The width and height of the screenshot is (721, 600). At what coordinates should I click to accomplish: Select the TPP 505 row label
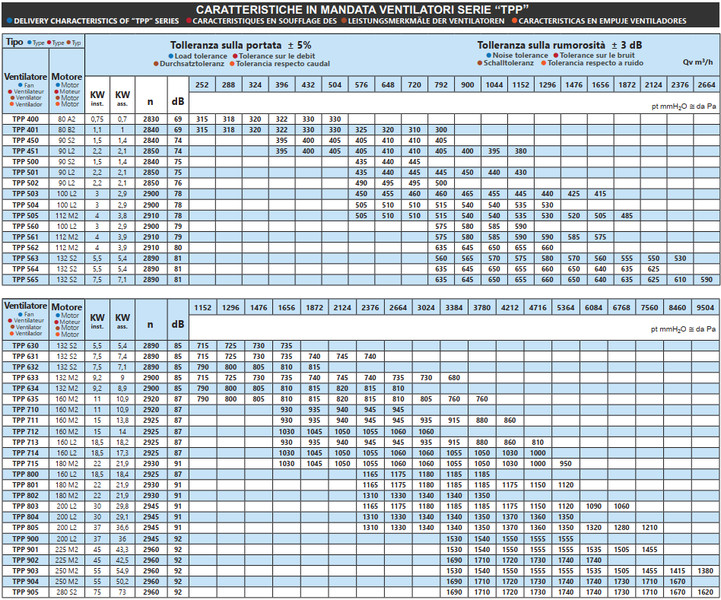pyautogui.click(x=25, y=214)
